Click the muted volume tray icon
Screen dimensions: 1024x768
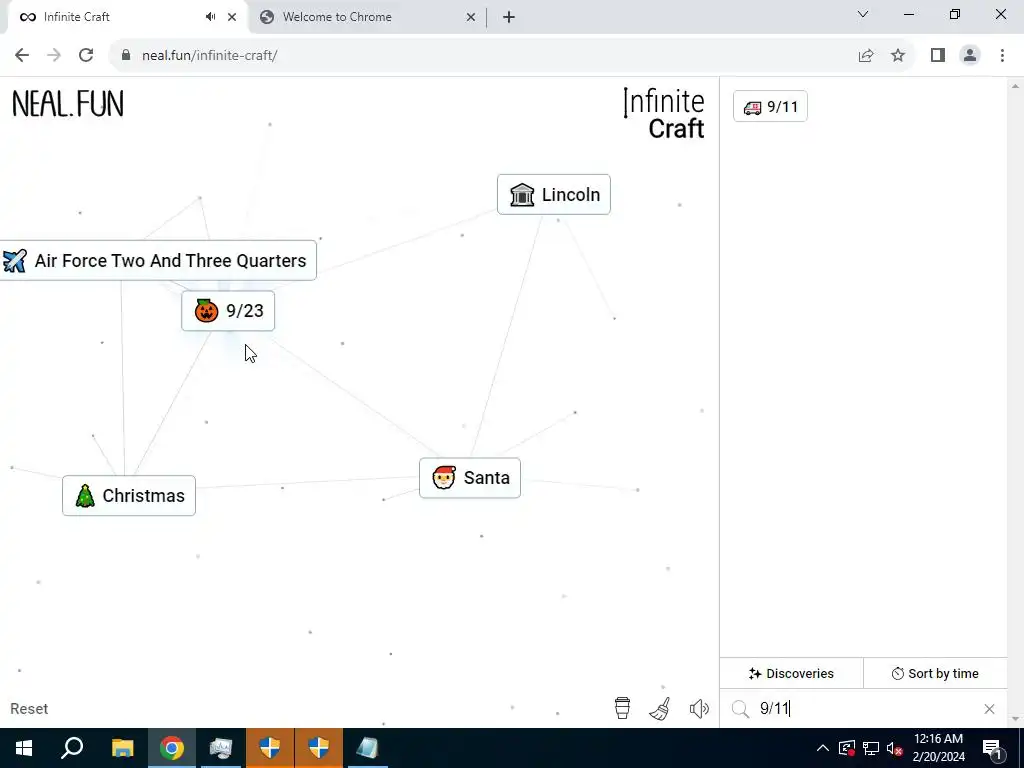(x=895, y=748)
